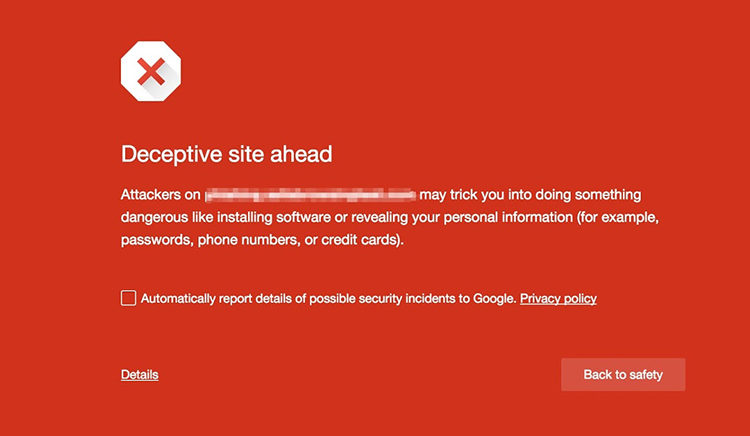Go Back to safety
The height and width of the screenshot is (436, 750).
(623, 374)
